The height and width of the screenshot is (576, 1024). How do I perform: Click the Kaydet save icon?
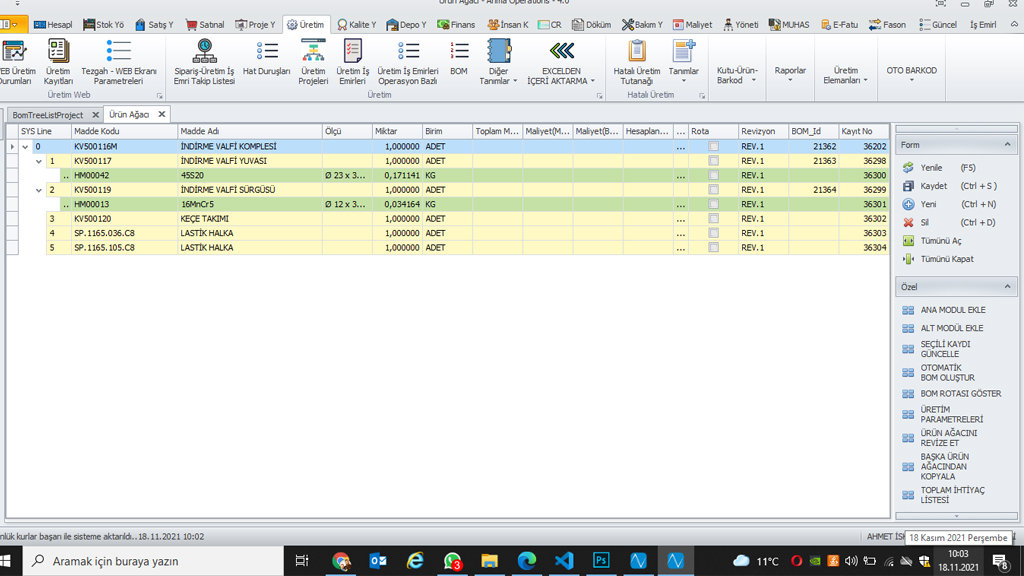pyautogui.click(x=908, y=186)
